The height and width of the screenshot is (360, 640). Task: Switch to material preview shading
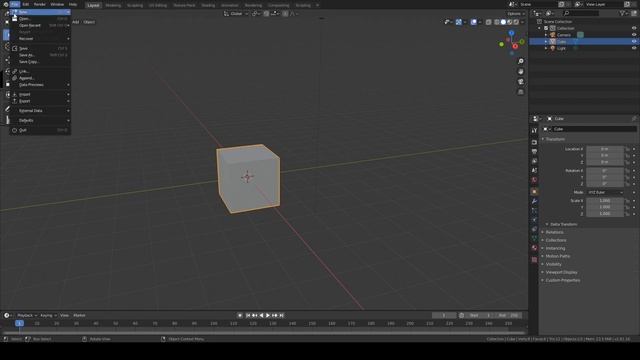(x=510, y=22)
